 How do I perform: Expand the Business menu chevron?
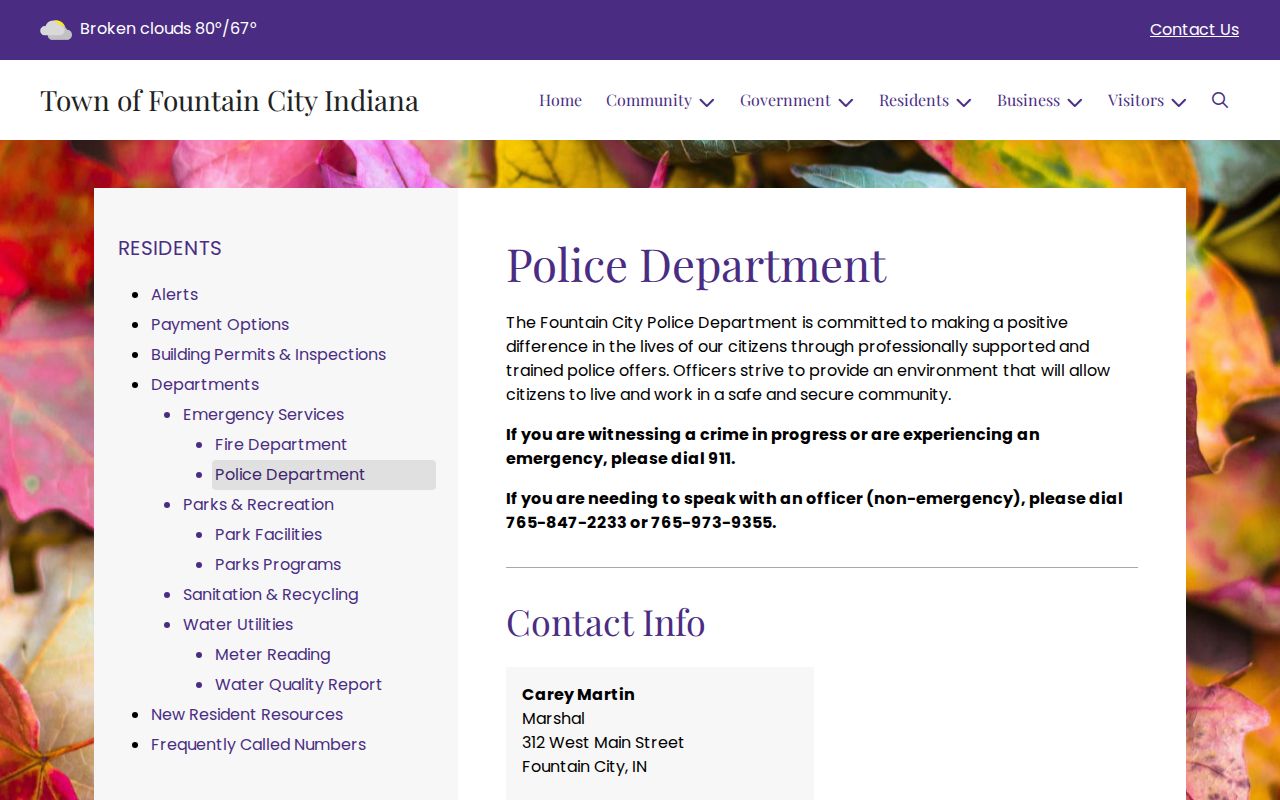(x=1075, y=102)
